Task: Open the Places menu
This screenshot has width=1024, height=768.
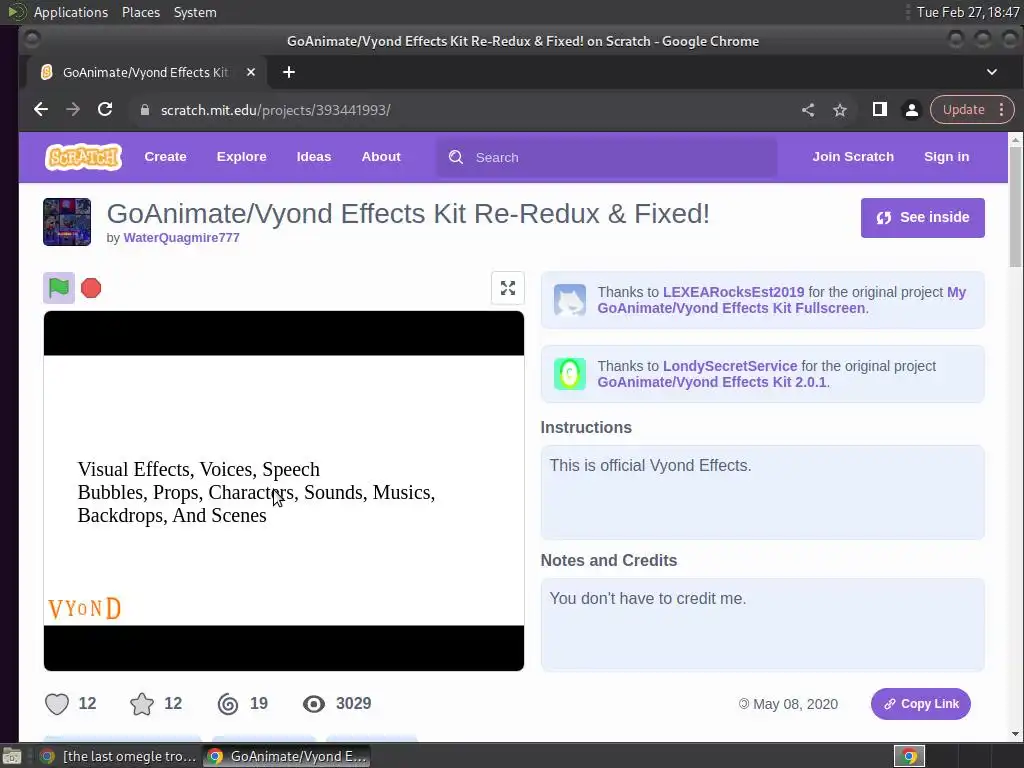Action: (140, 12)
